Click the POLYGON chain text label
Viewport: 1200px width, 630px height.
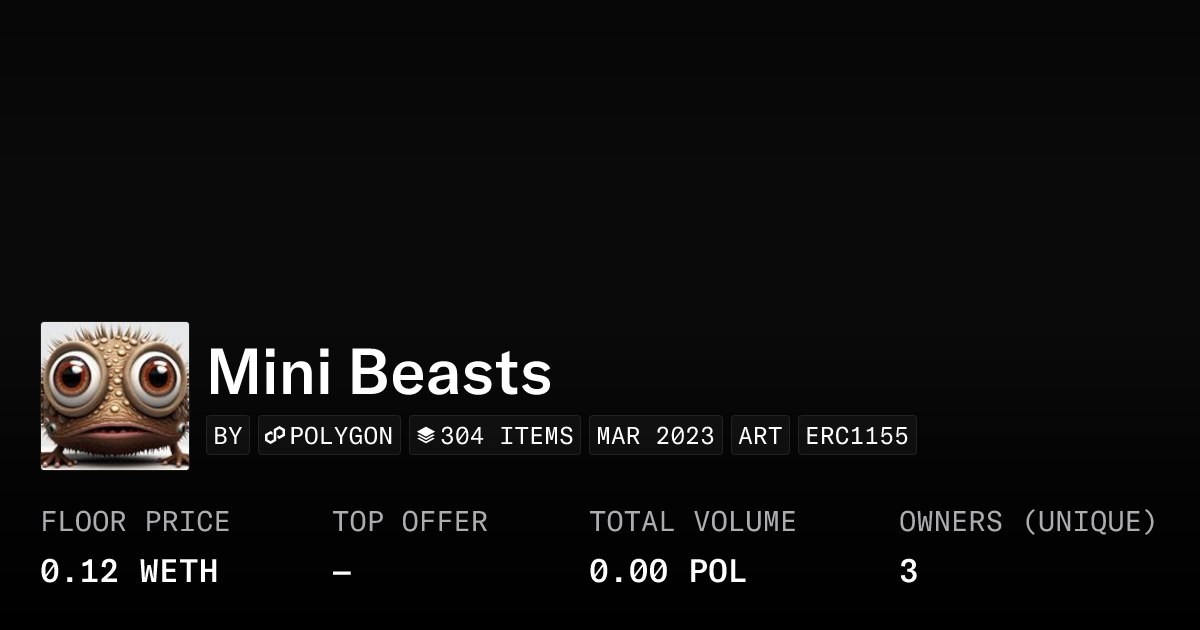click(x=341, y=436)
